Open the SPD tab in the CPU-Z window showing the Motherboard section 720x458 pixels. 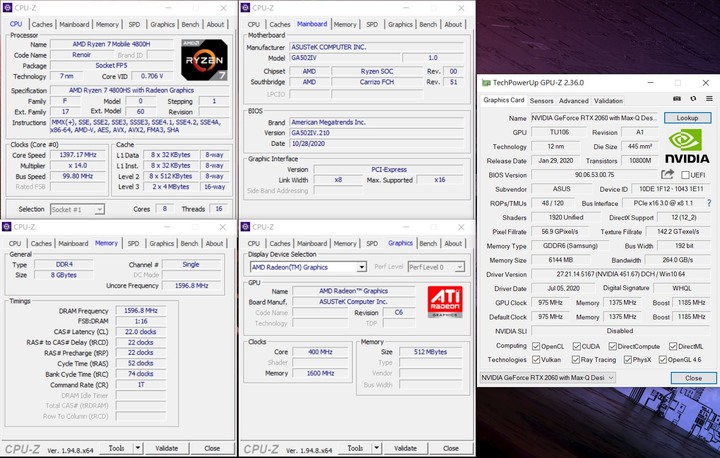click(372, 24)
